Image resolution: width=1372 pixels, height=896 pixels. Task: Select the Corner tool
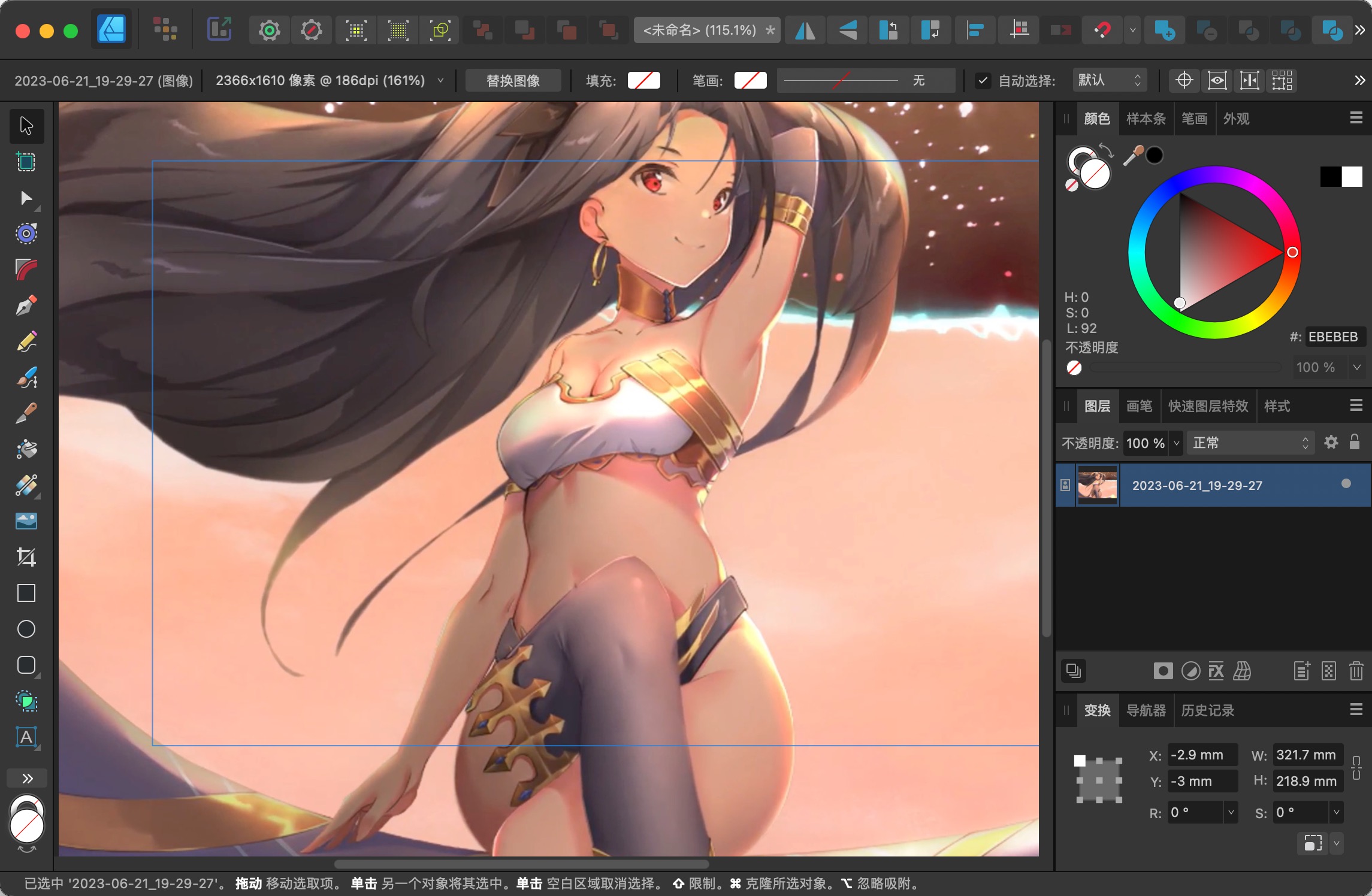(x=26, y=270)
